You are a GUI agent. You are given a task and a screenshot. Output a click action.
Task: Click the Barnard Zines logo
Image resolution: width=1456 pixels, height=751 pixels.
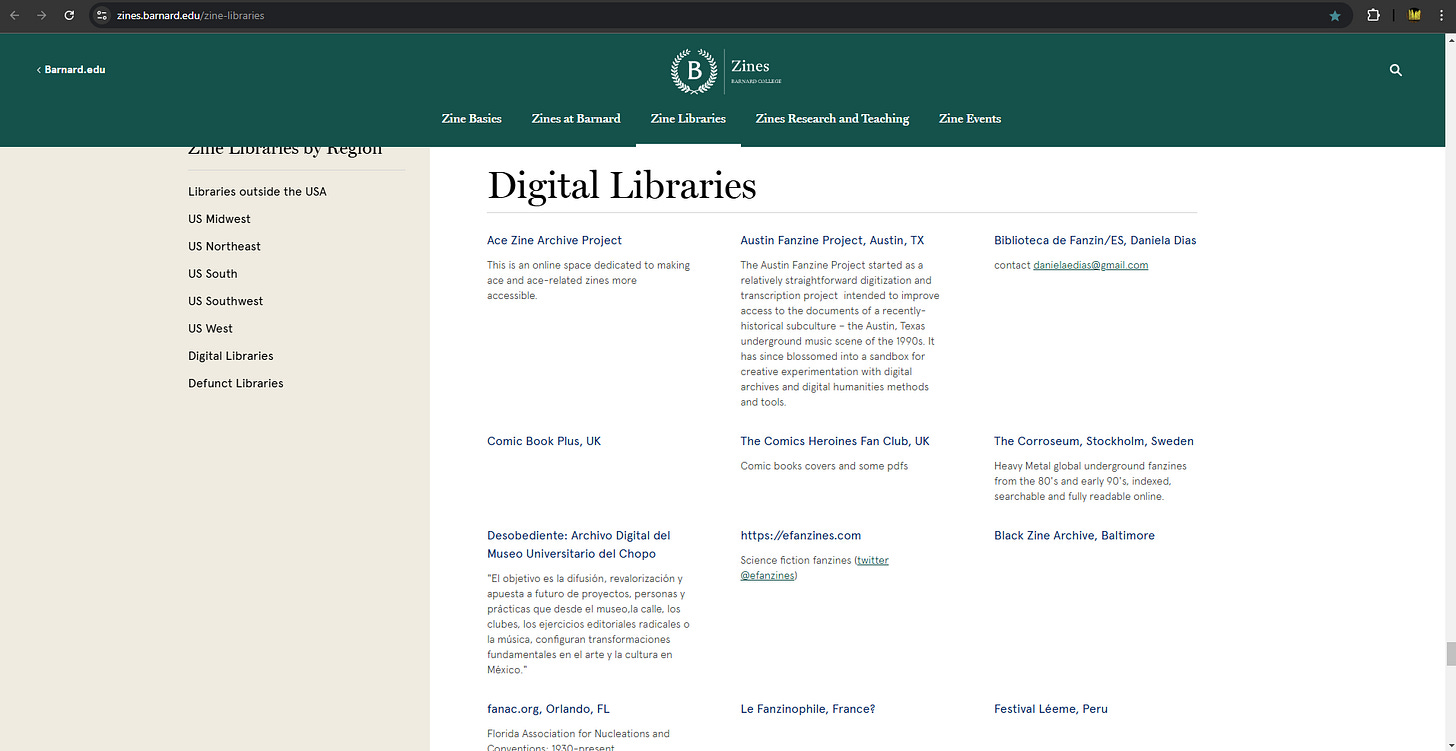click(727, 71)
